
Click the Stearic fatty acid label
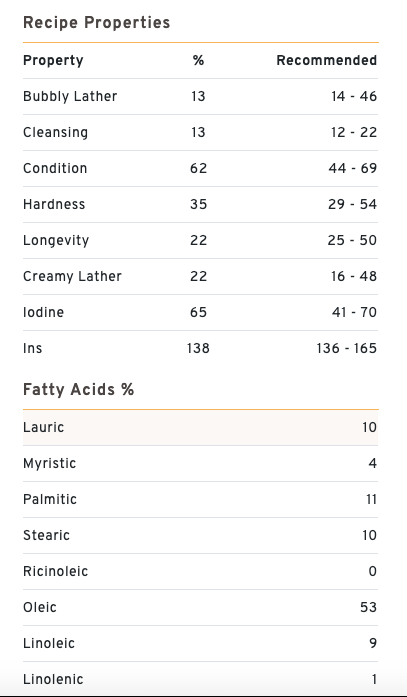[46, 535]
